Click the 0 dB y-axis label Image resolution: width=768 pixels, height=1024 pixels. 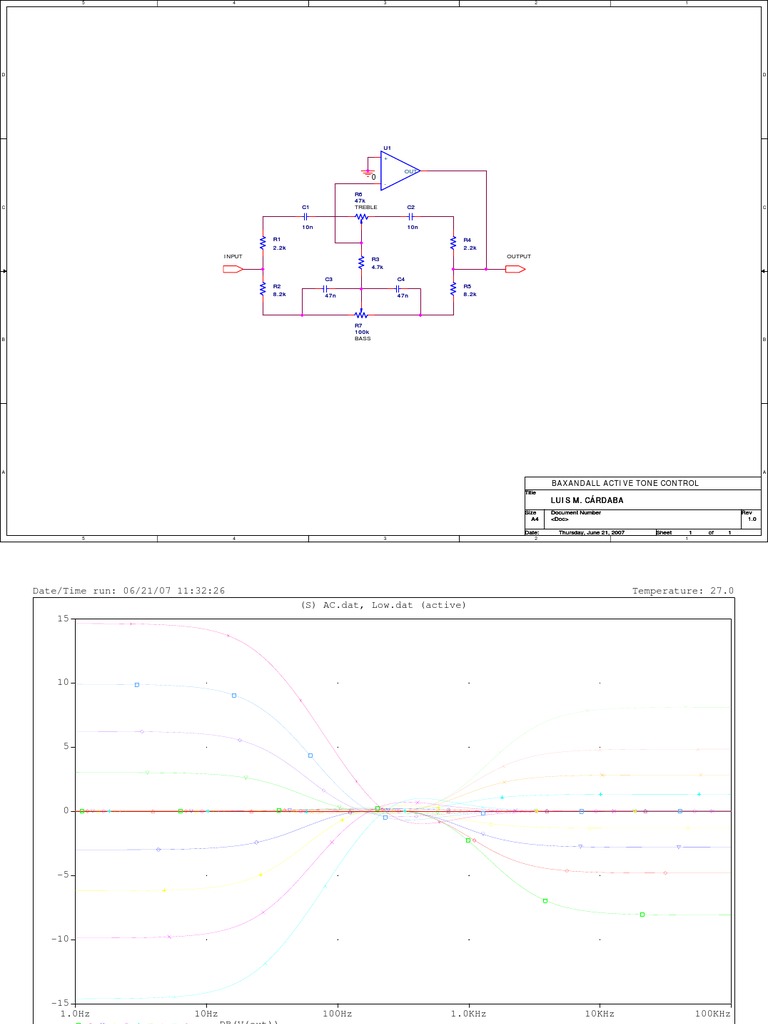(66, 810)
